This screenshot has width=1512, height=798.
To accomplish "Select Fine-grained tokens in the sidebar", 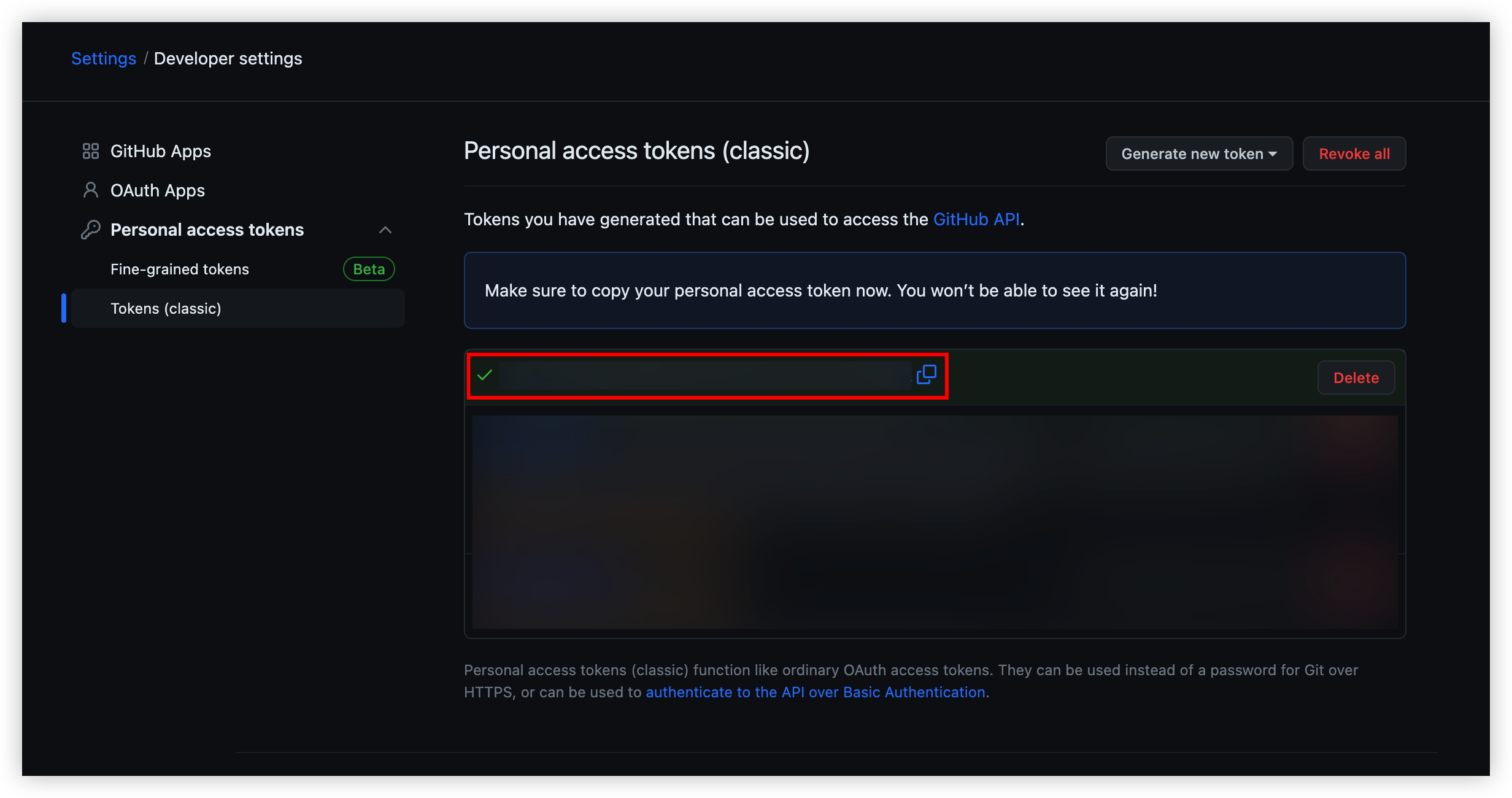I will (180, 269).
